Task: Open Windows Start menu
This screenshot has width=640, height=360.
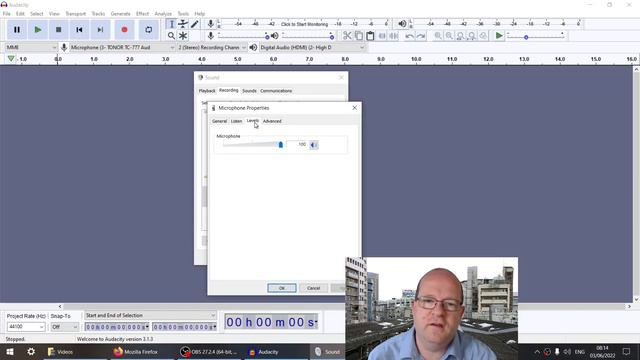Action: 10,351
